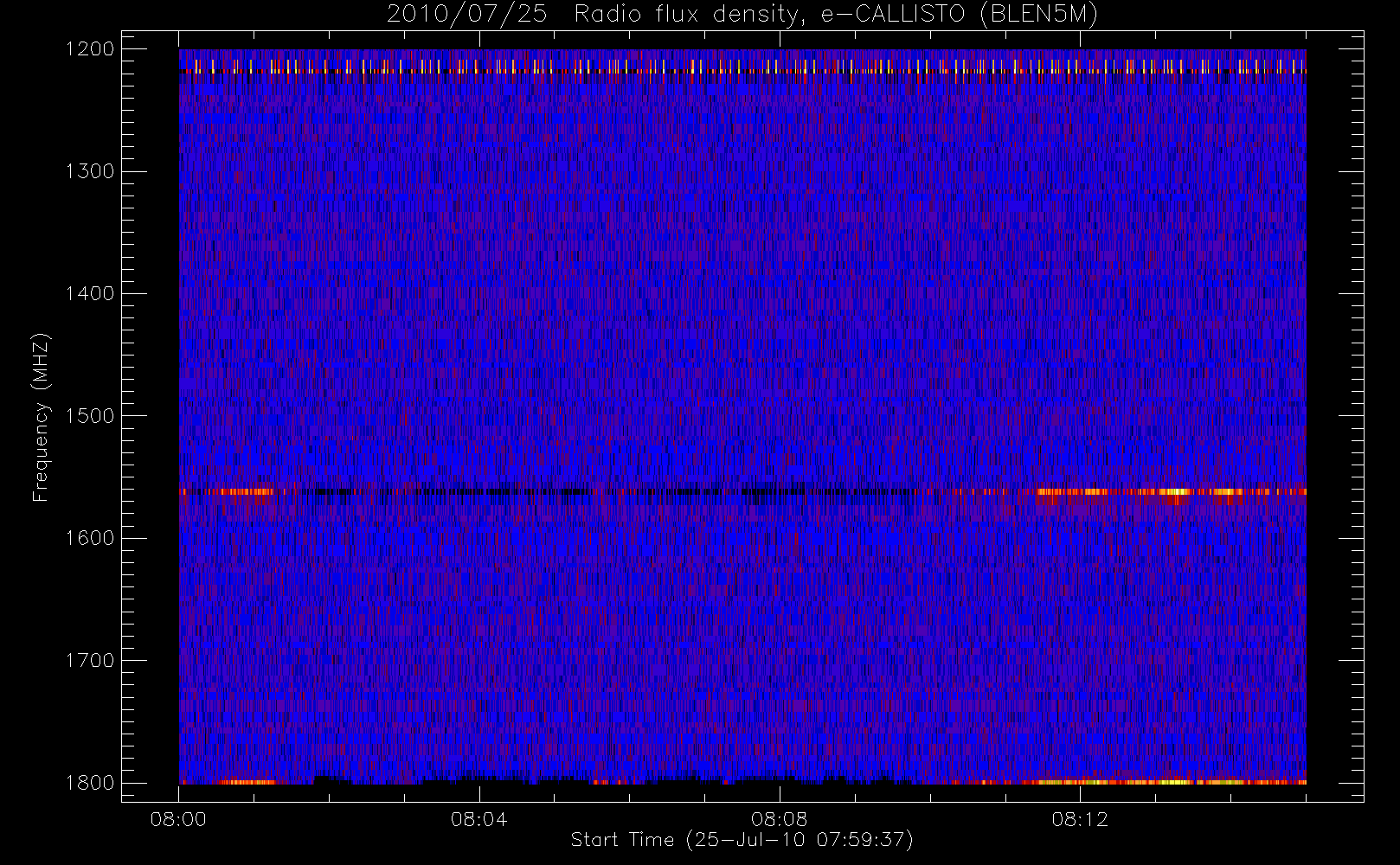Click the 08:08 time tick label
This screenshot has width=1400, height=865.
click(x=779, y=819)
